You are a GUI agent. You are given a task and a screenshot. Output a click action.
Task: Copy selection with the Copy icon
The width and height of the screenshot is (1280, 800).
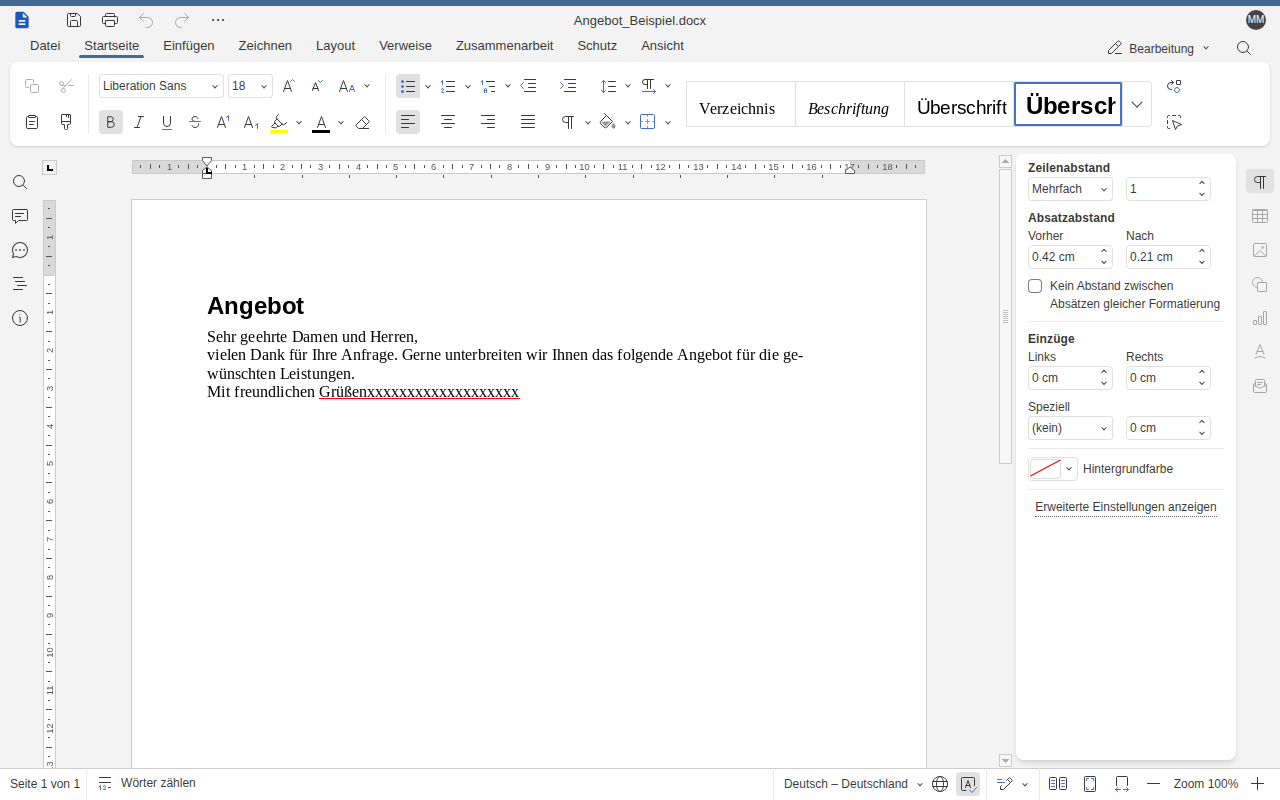tap(32, 86)
